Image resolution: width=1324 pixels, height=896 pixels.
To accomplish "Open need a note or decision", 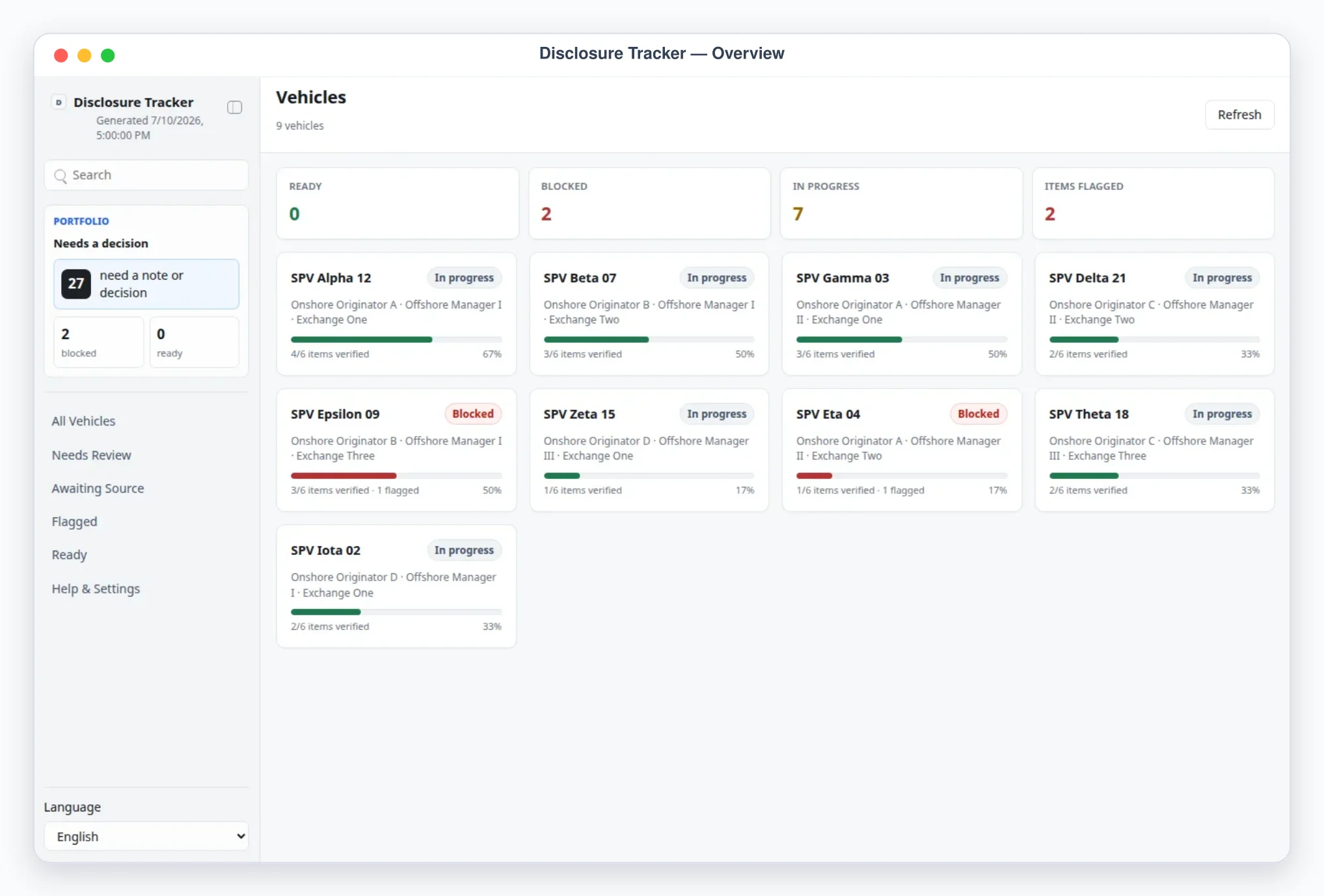I will 146,284.
